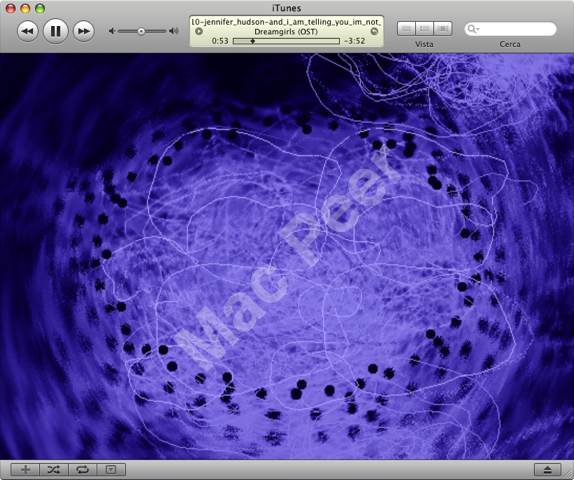Toggle the -3:52 remaining time display

tap(354, 41)
